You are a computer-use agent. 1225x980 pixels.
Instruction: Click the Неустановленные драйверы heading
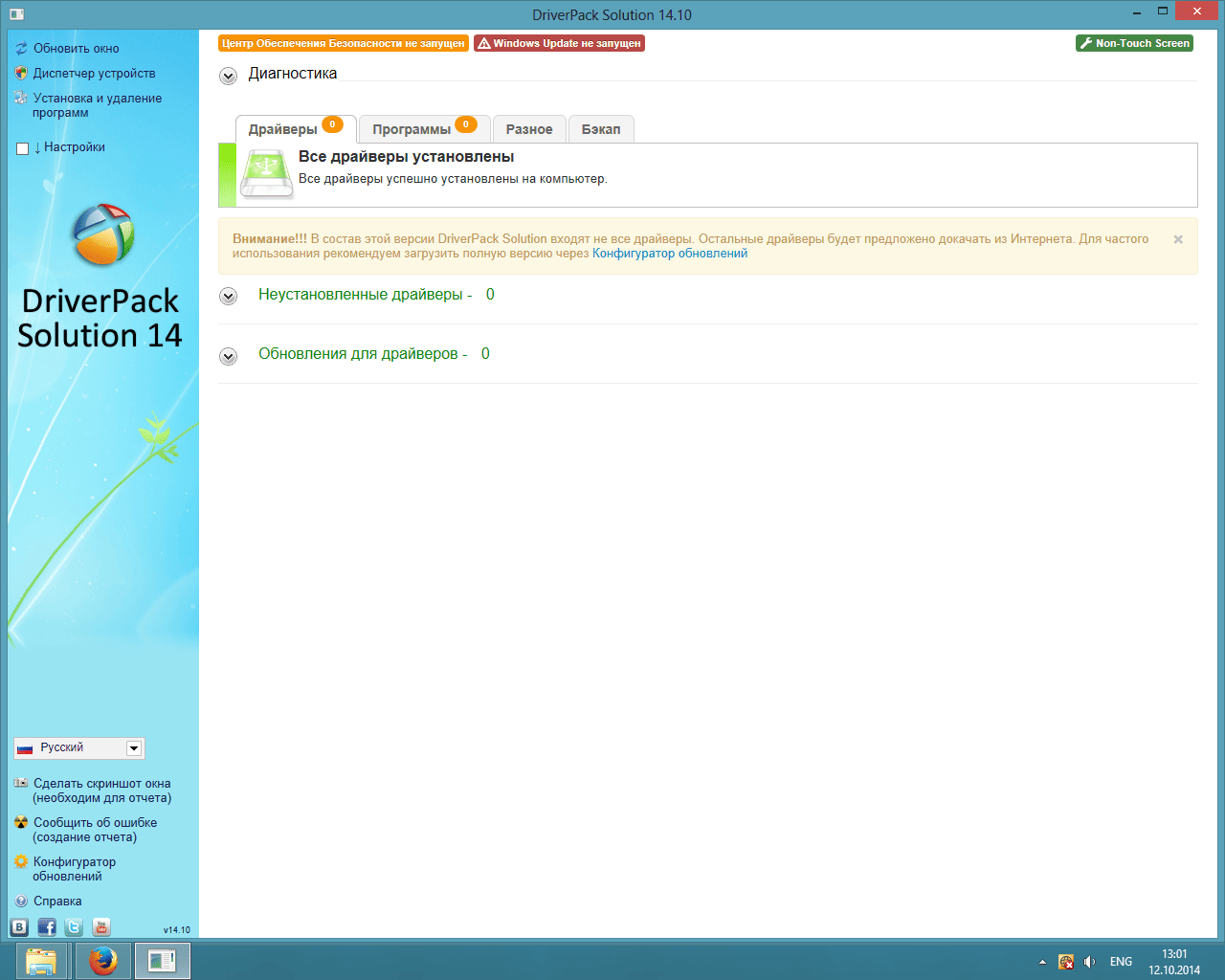pyautogui.click(x=365, y=295)
